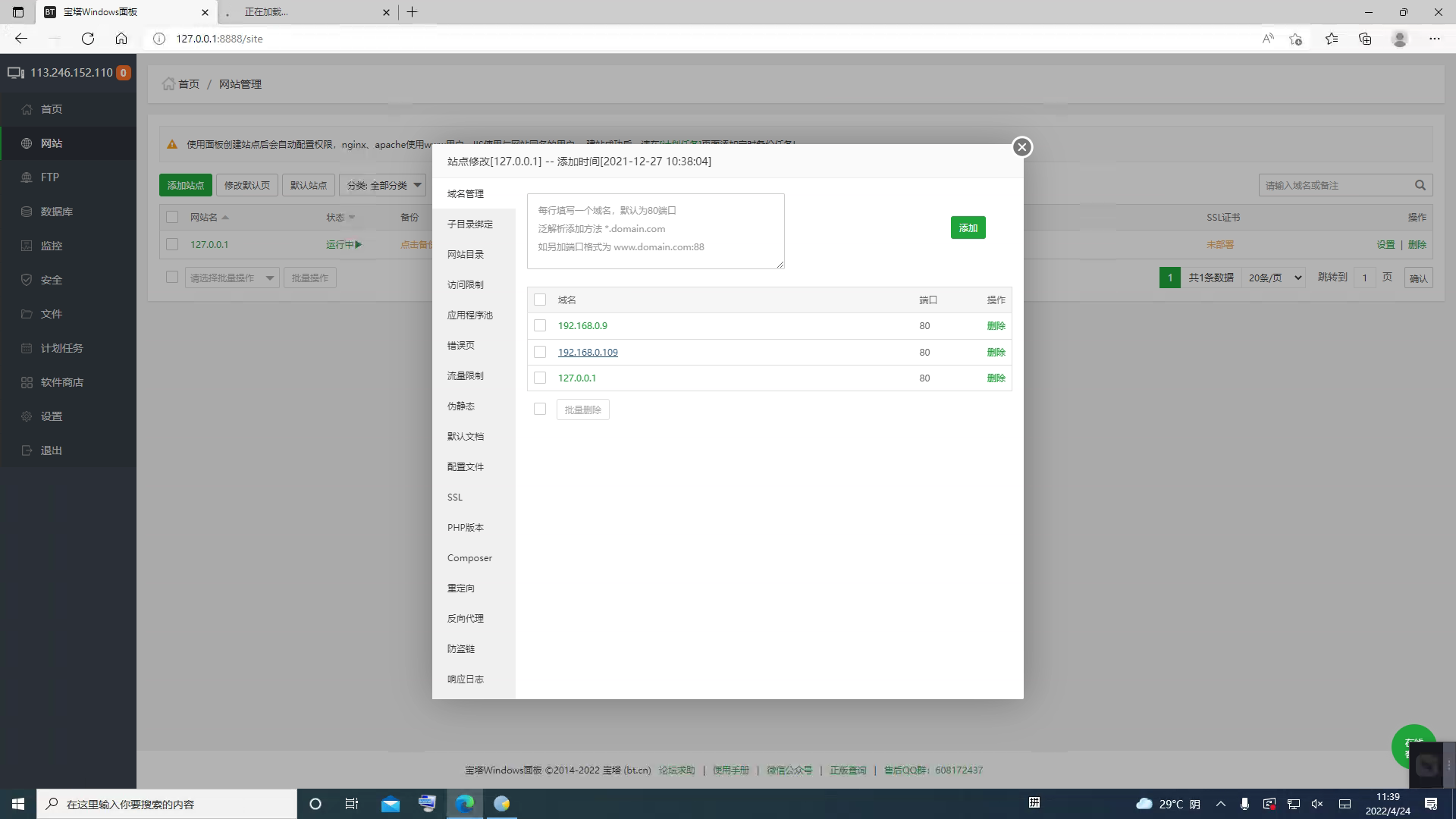Image resolution: width=1456 pixels, height=819 pixels.
Task: Open Windows Start menu
Action: [x=18, y=804]
